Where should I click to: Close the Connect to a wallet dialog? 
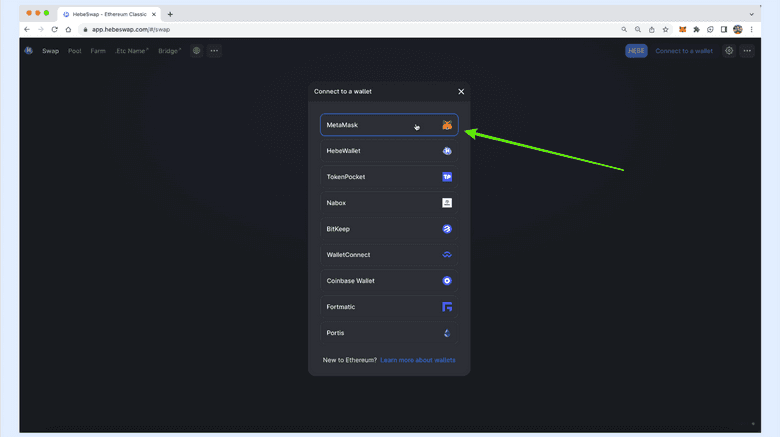[461, 92]
